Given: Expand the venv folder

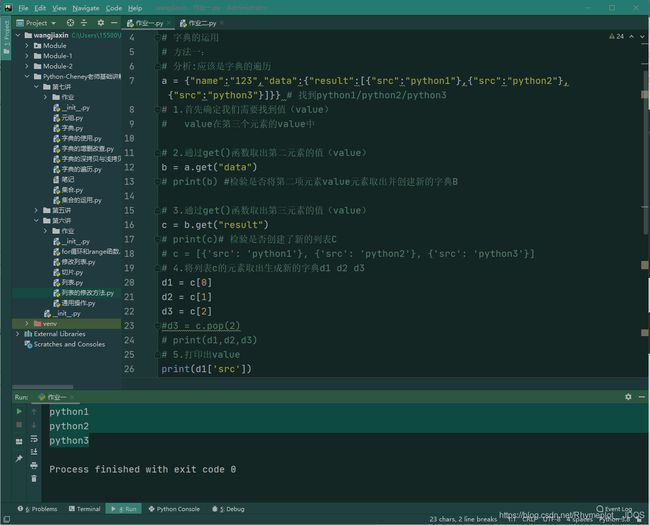Looking at the screenshot, I should coord(27,323).
